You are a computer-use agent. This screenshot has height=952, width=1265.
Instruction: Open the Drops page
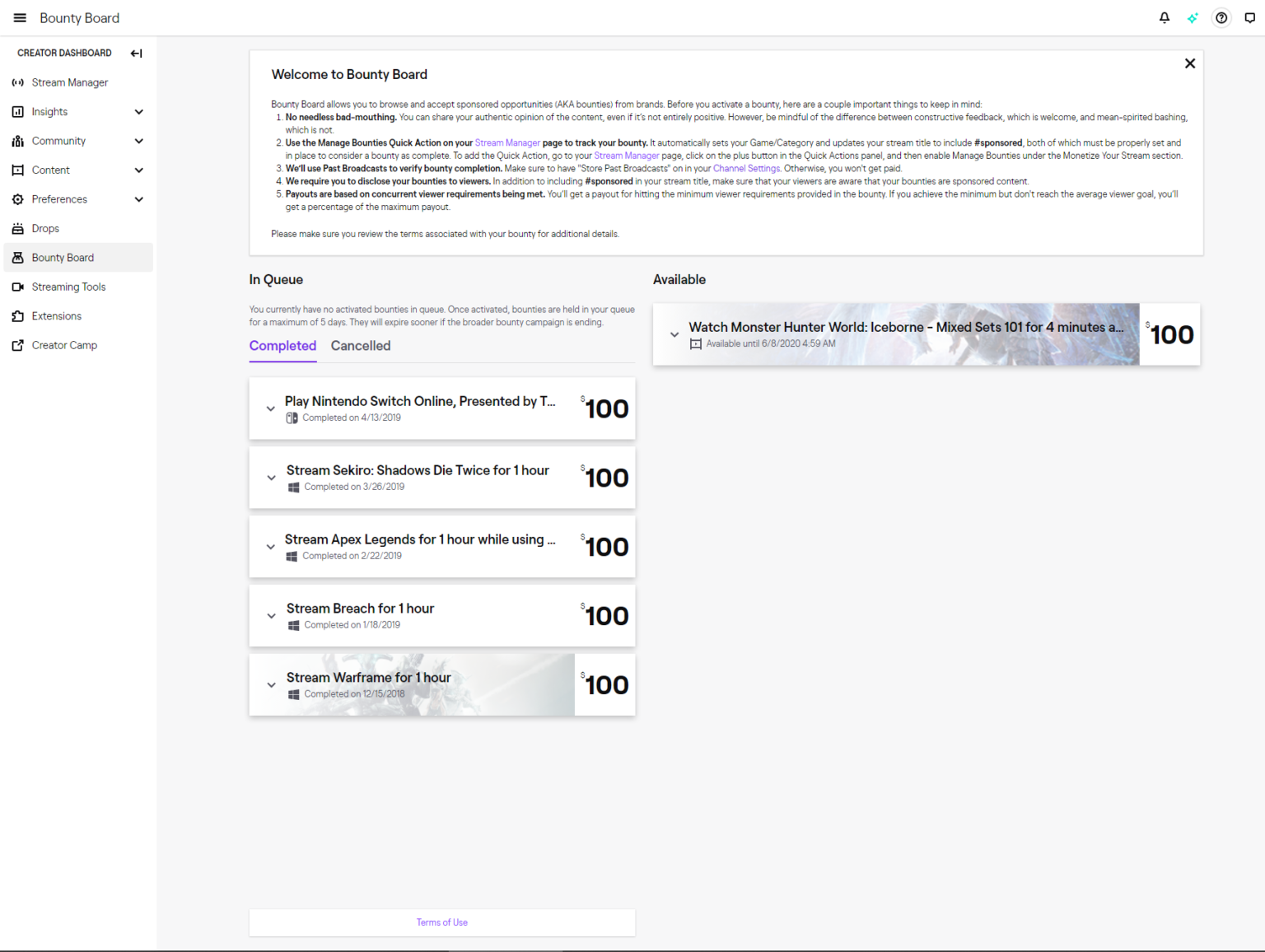[x=45, y=228]
